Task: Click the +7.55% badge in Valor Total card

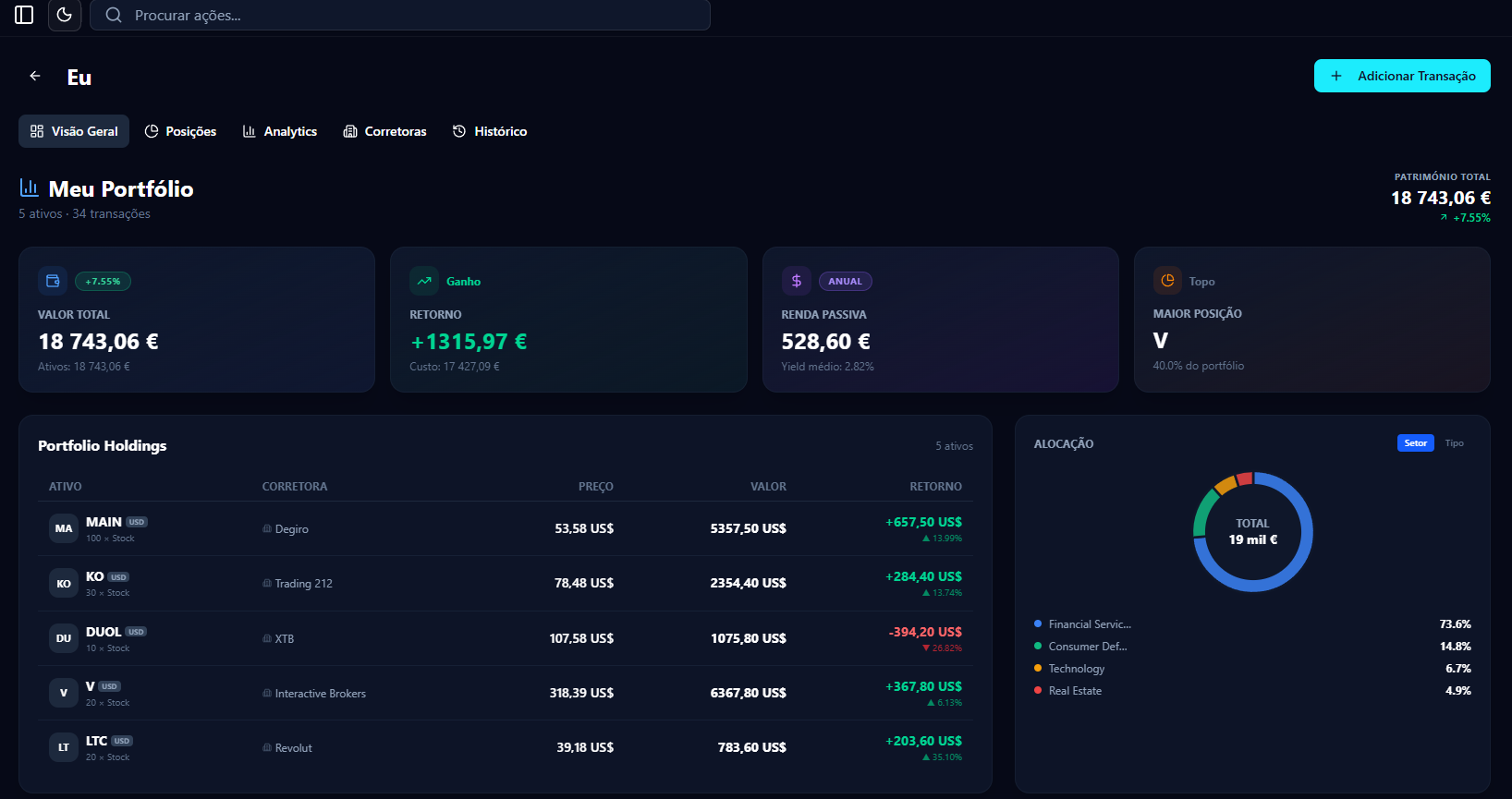Action: [103, 282]
